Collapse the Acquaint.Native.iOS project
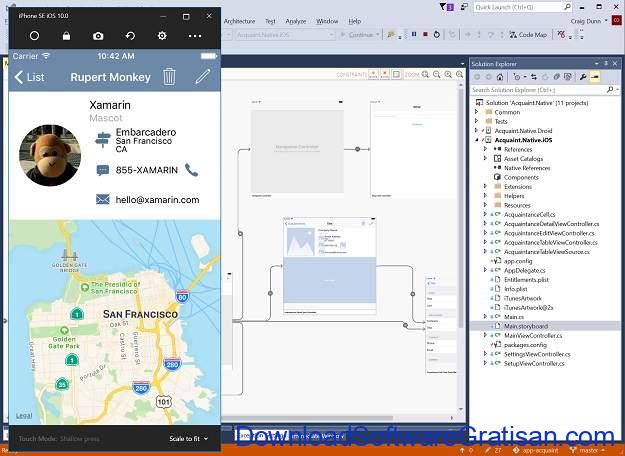The width and height of the screenshot is (625, 456). coord(477,140)
